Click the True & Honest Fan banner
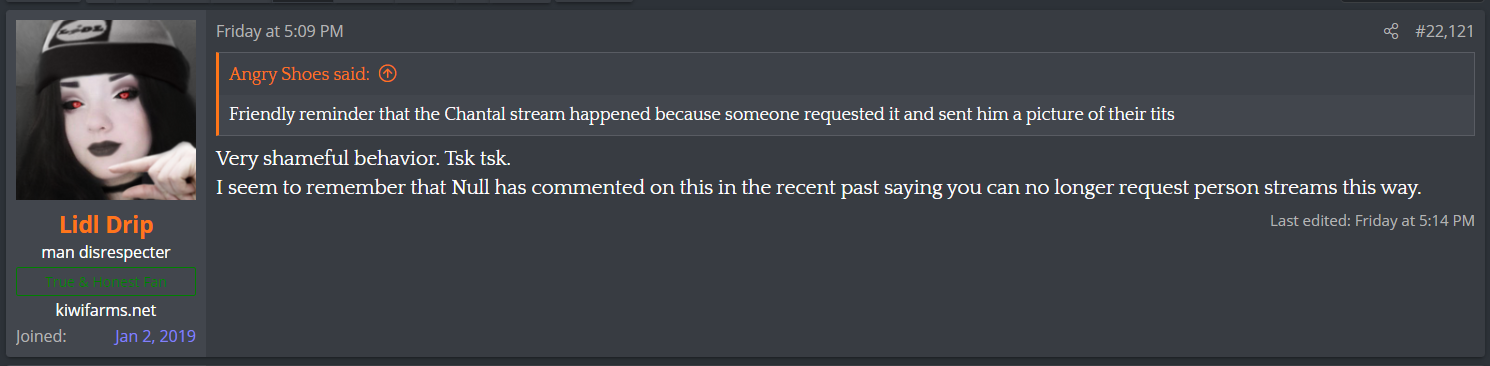Screen dimensions: 1490x366 point(106,282)
